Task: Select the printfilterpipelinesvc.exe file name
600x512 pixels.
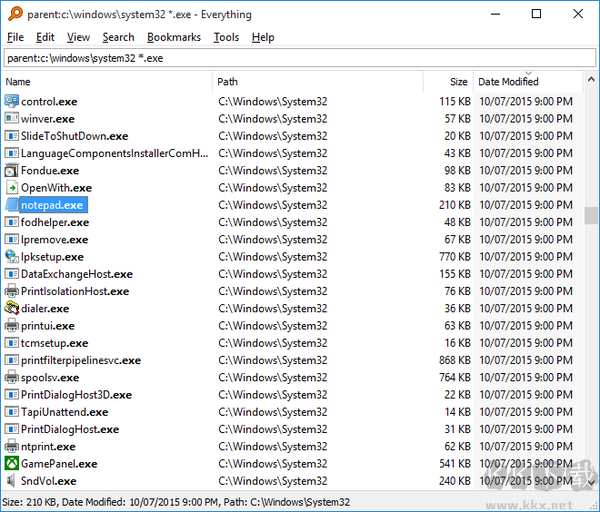Action: coord(81,360)
